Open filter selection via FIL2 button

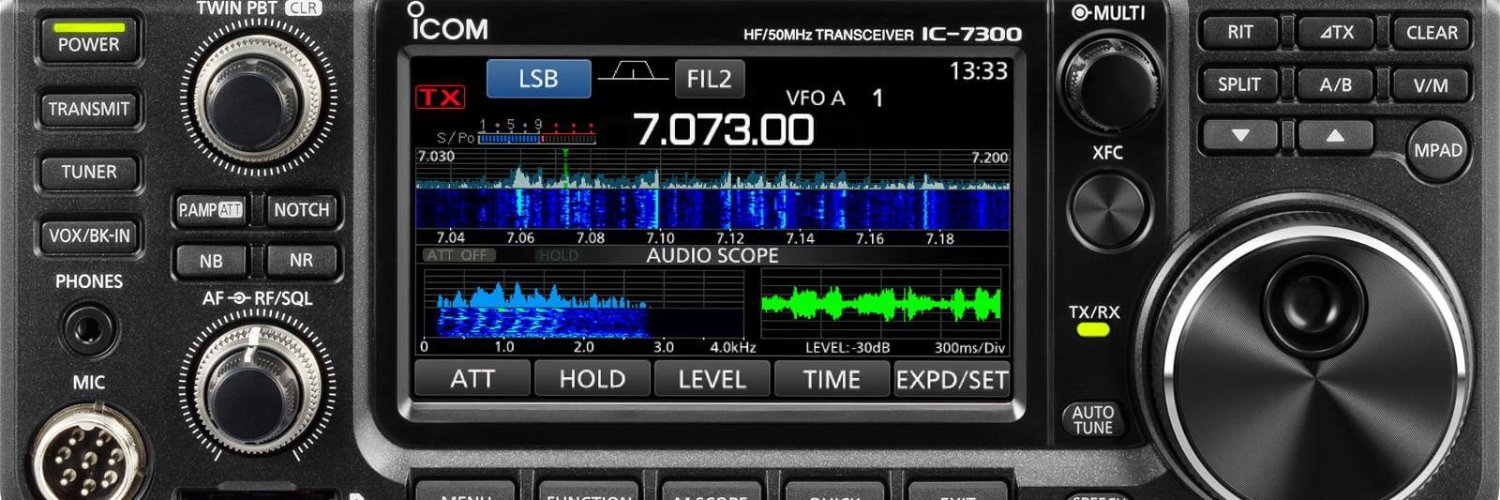(709, 79)
